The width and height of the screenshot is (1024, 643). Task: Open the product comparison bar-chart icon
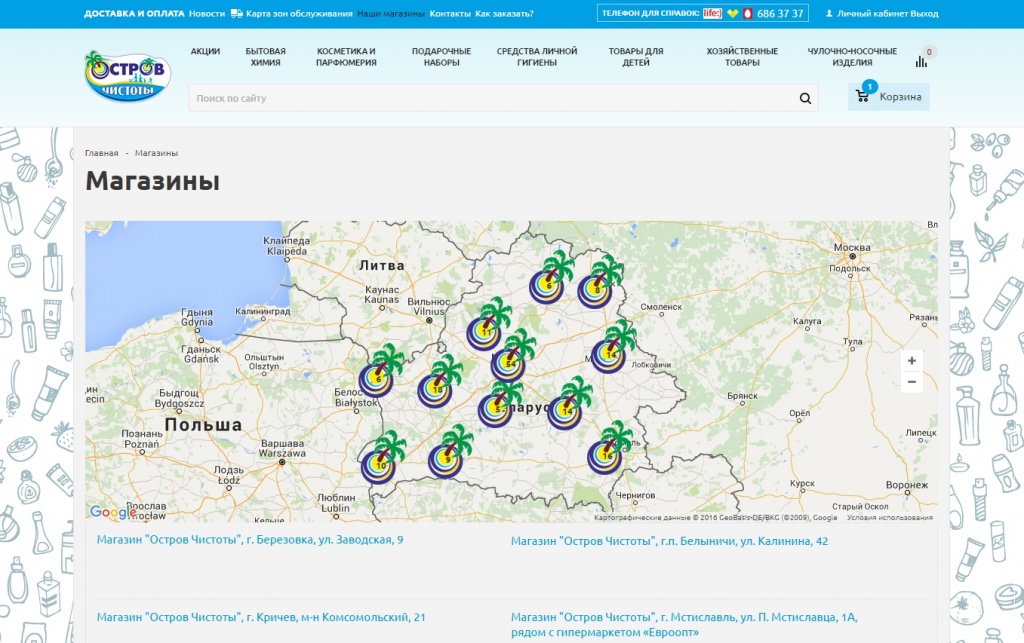pos(921,61)
